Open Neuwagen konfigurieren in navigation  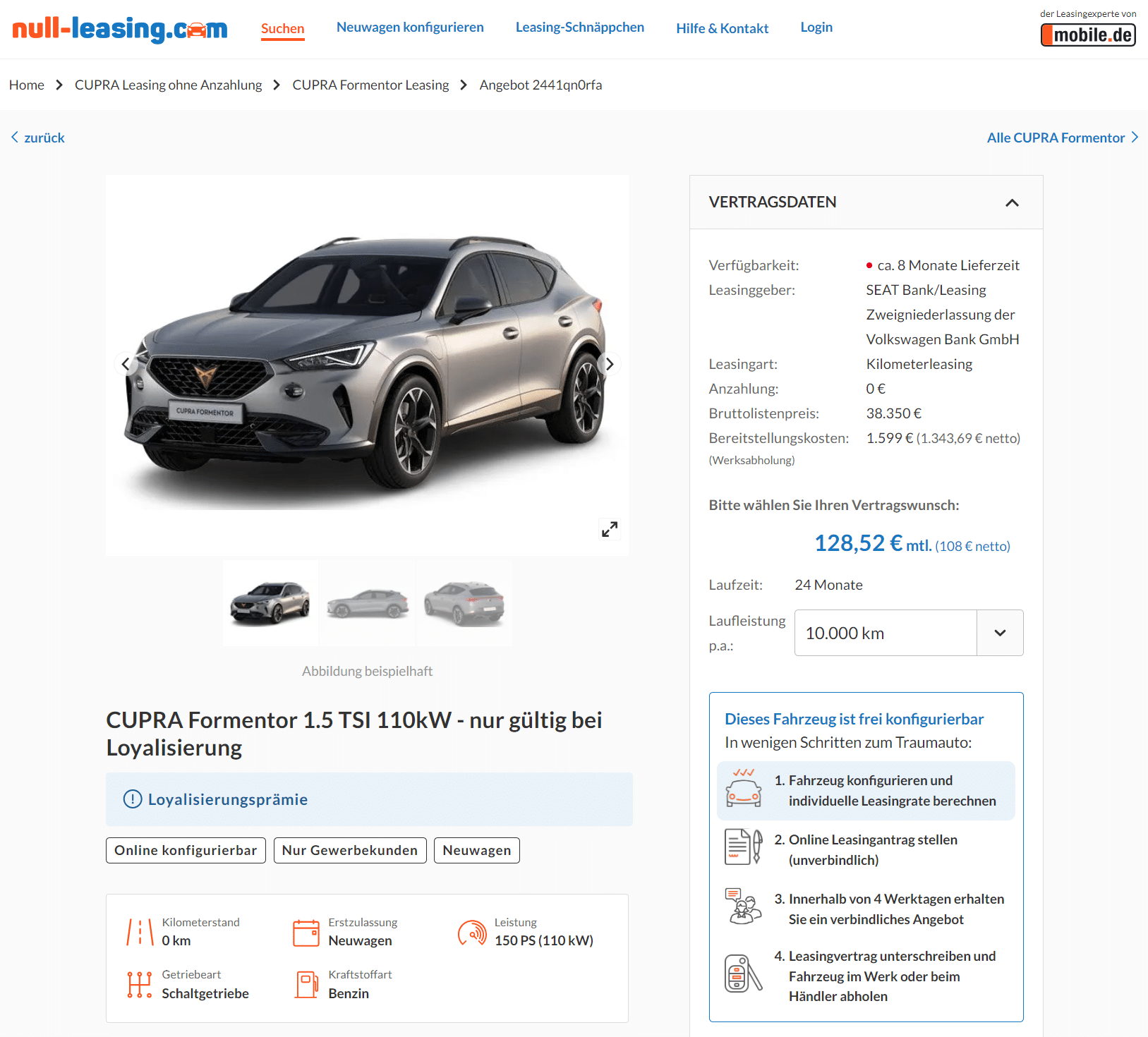[410, 28]
